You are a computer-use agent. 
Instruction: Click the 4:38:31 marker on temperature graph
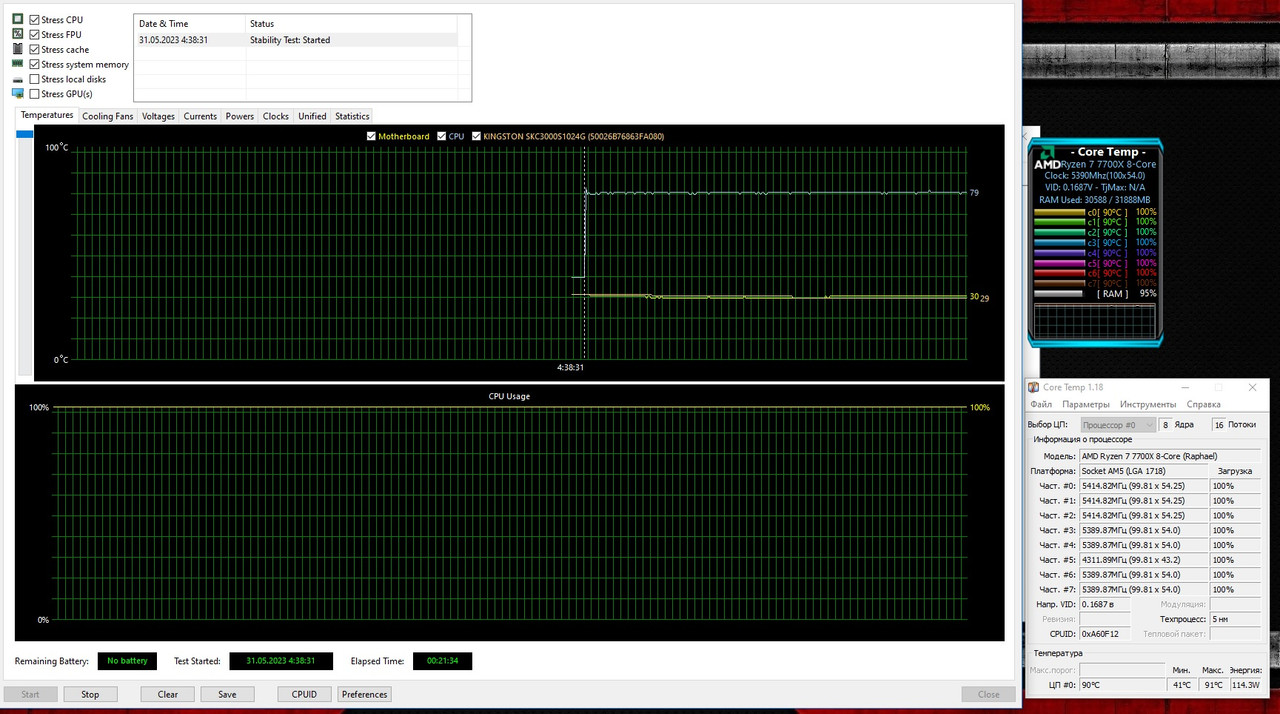click(571, 367)
